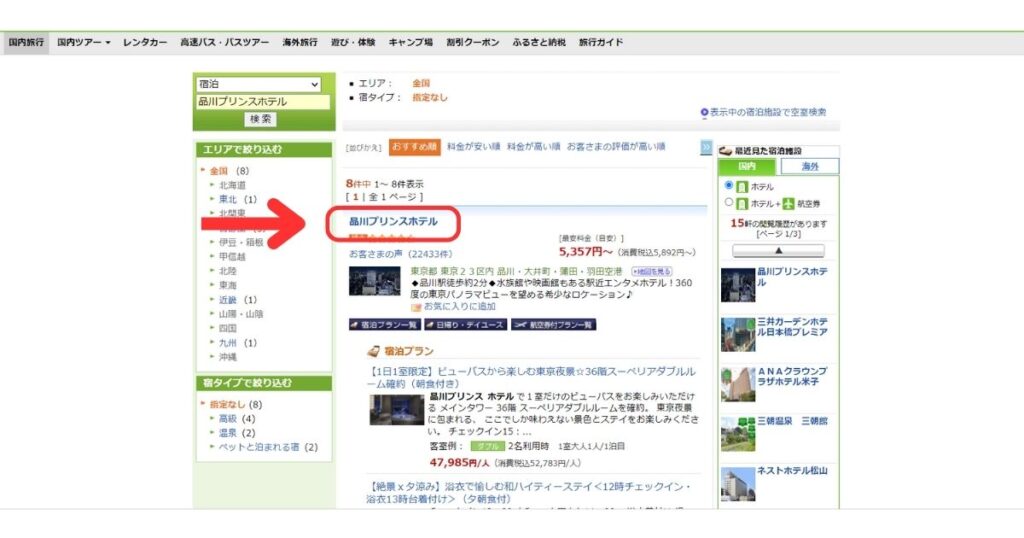
Task: Filter by area 四国
Action: (228, 328)
